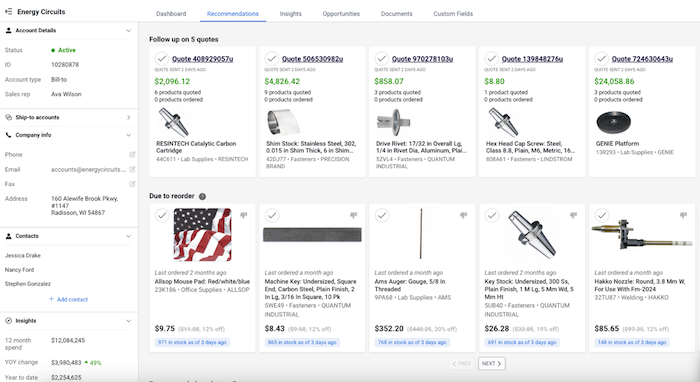This screenshot has width=700, height=382.
Task: Thumbs down the Key Stock recommendation
Action: (x=573, y=215)
